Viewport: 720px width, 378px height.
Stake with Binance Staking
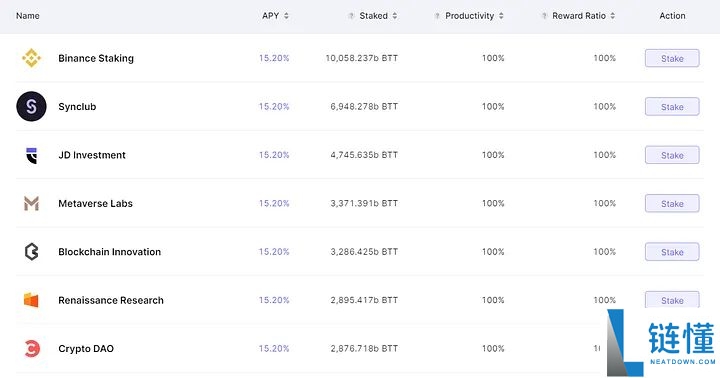[x=672, y=58]
